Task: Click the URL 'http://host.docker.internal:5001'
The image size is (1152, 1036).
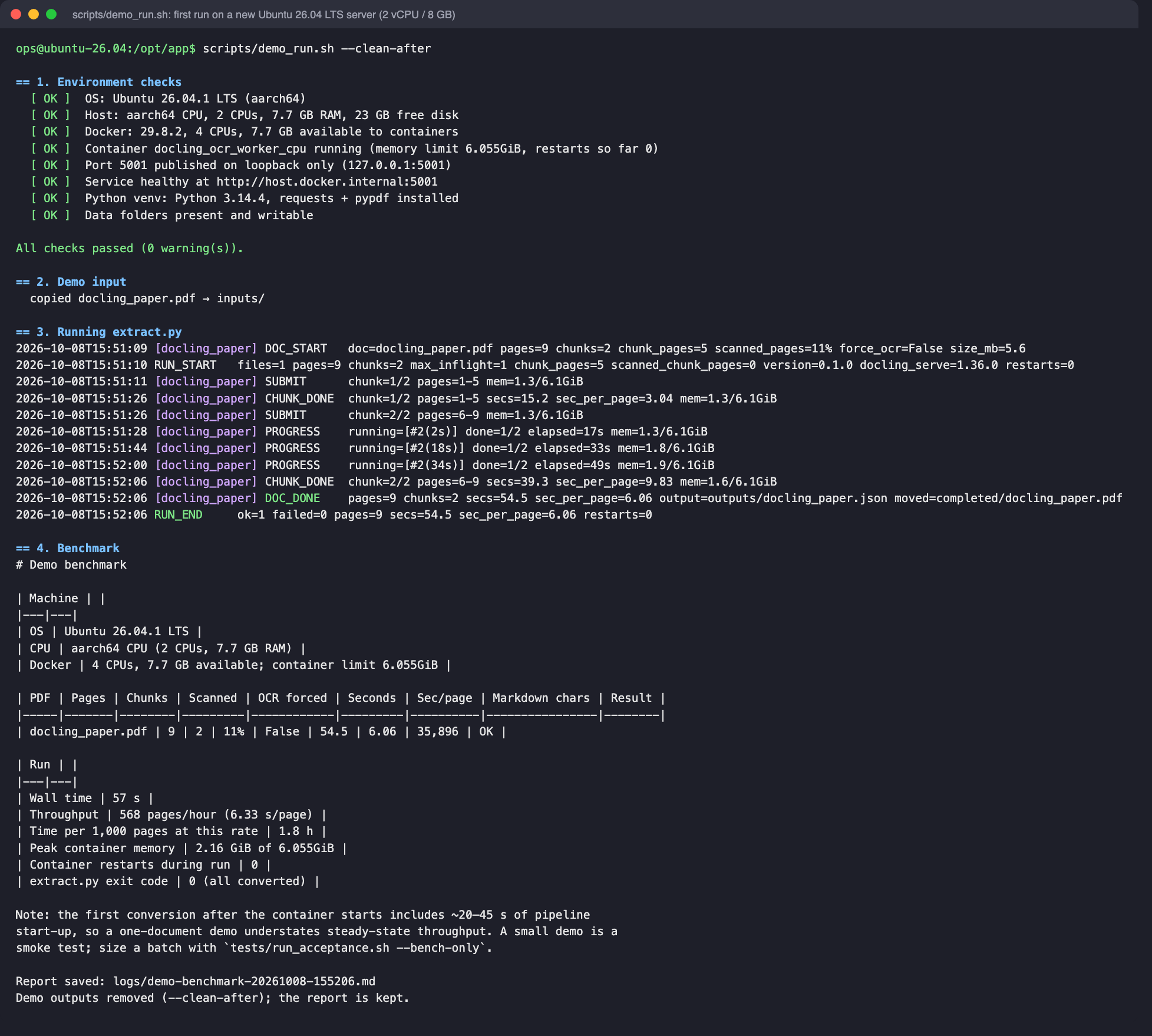Action: pos(327,182)
